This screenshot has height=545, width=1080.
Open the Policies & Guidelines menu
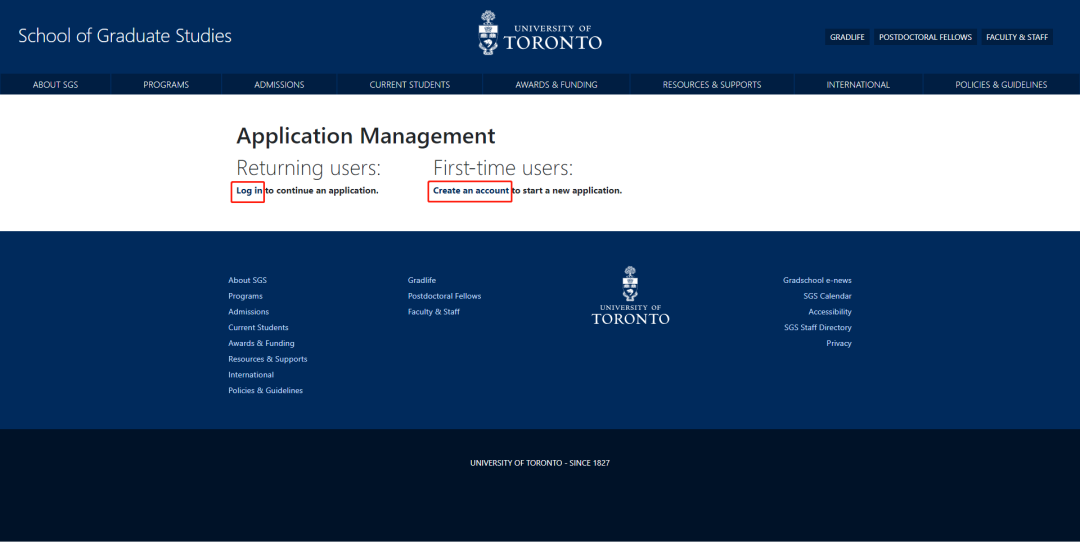[1001, 85]
